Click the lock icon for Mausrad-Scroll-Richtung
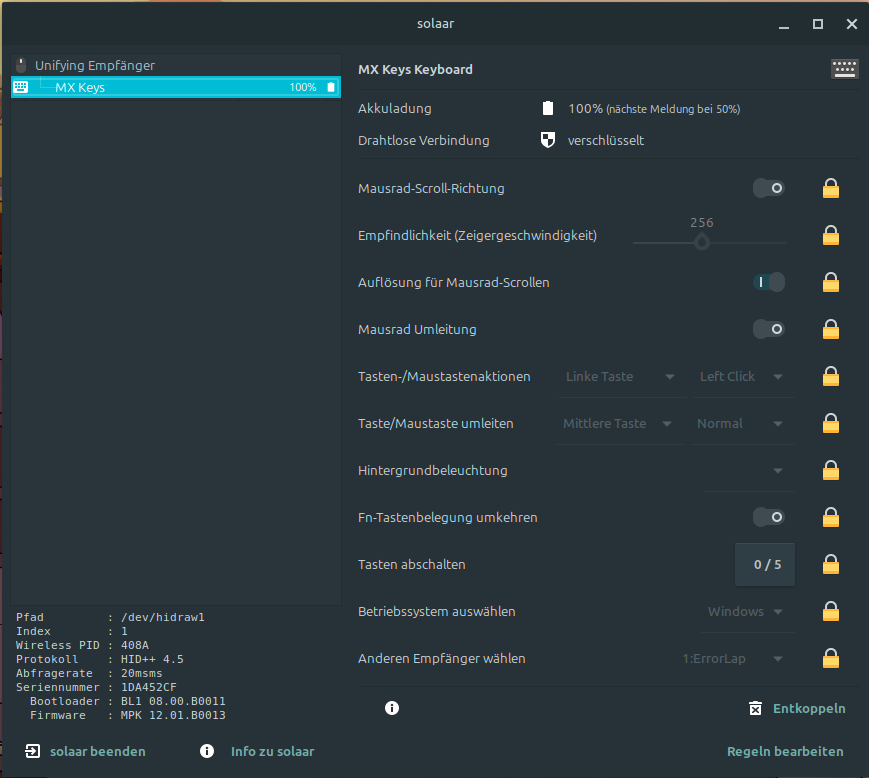The height and width of the screenshot is (778, 869). (830, 188)
